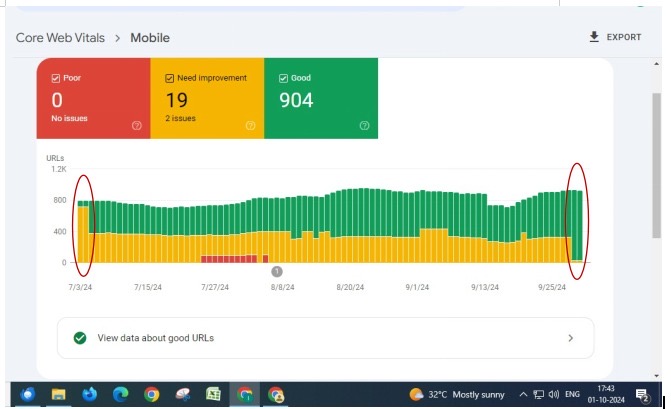Open help icon on the Poor card
Viewport: 671px width, 409px height.
[x=137, y=125]
